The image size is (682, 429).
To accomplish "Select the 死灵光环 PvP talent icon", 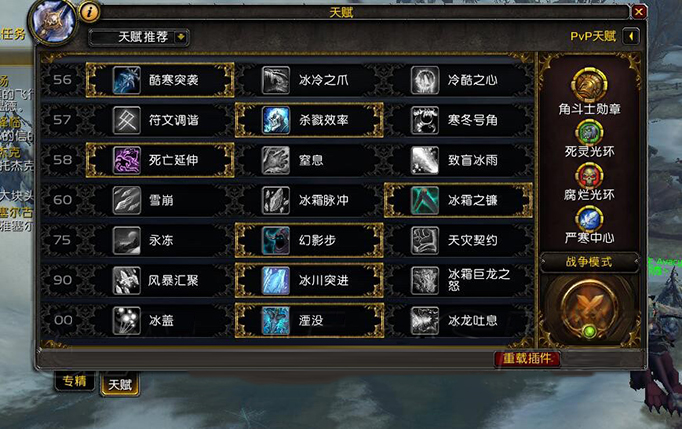I will click(x=589, y=132).
